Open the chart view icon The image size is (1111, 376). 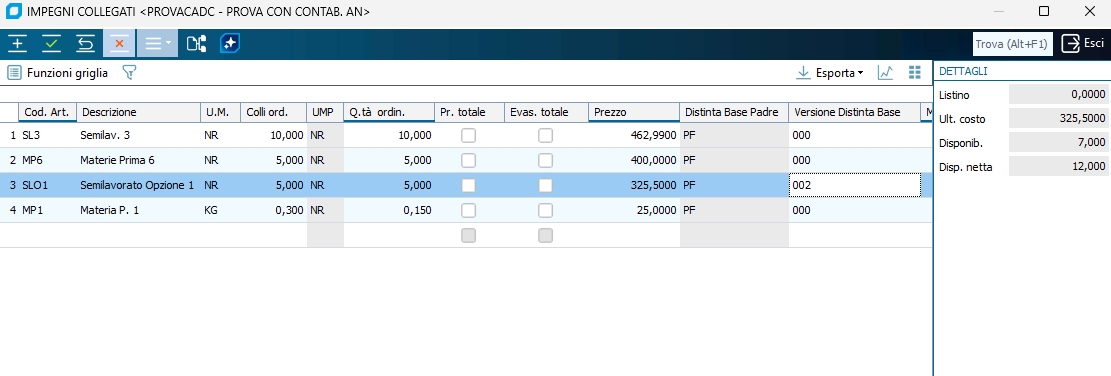click(x=885, y=72)
